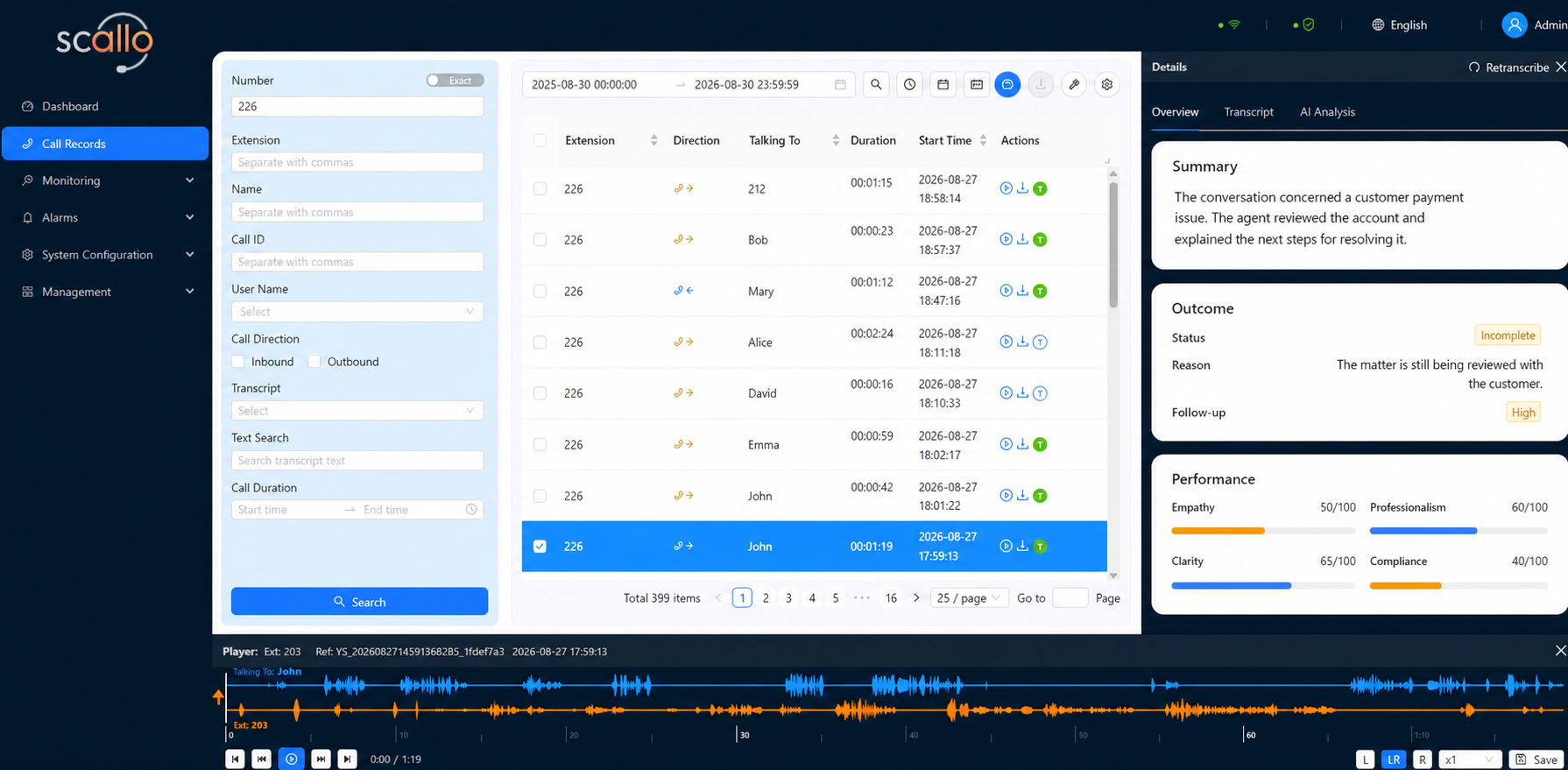Click the Retranscribe refresh icon

[1474, 67]
